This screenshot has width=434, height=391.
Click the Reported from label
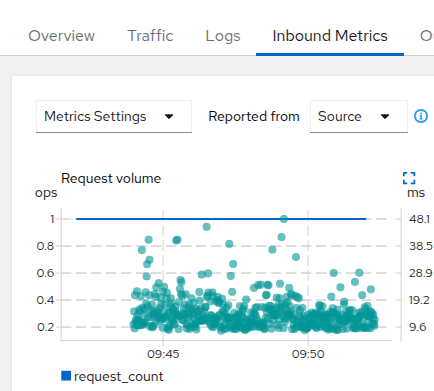pos(254,116)
